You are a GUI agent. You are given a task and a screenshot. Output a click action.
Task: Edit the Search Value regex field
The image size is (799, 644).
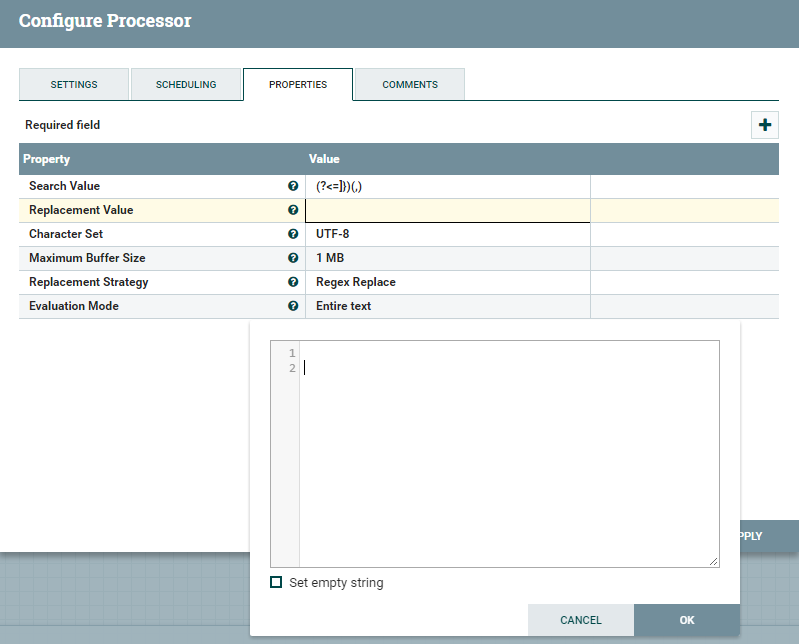447,186
